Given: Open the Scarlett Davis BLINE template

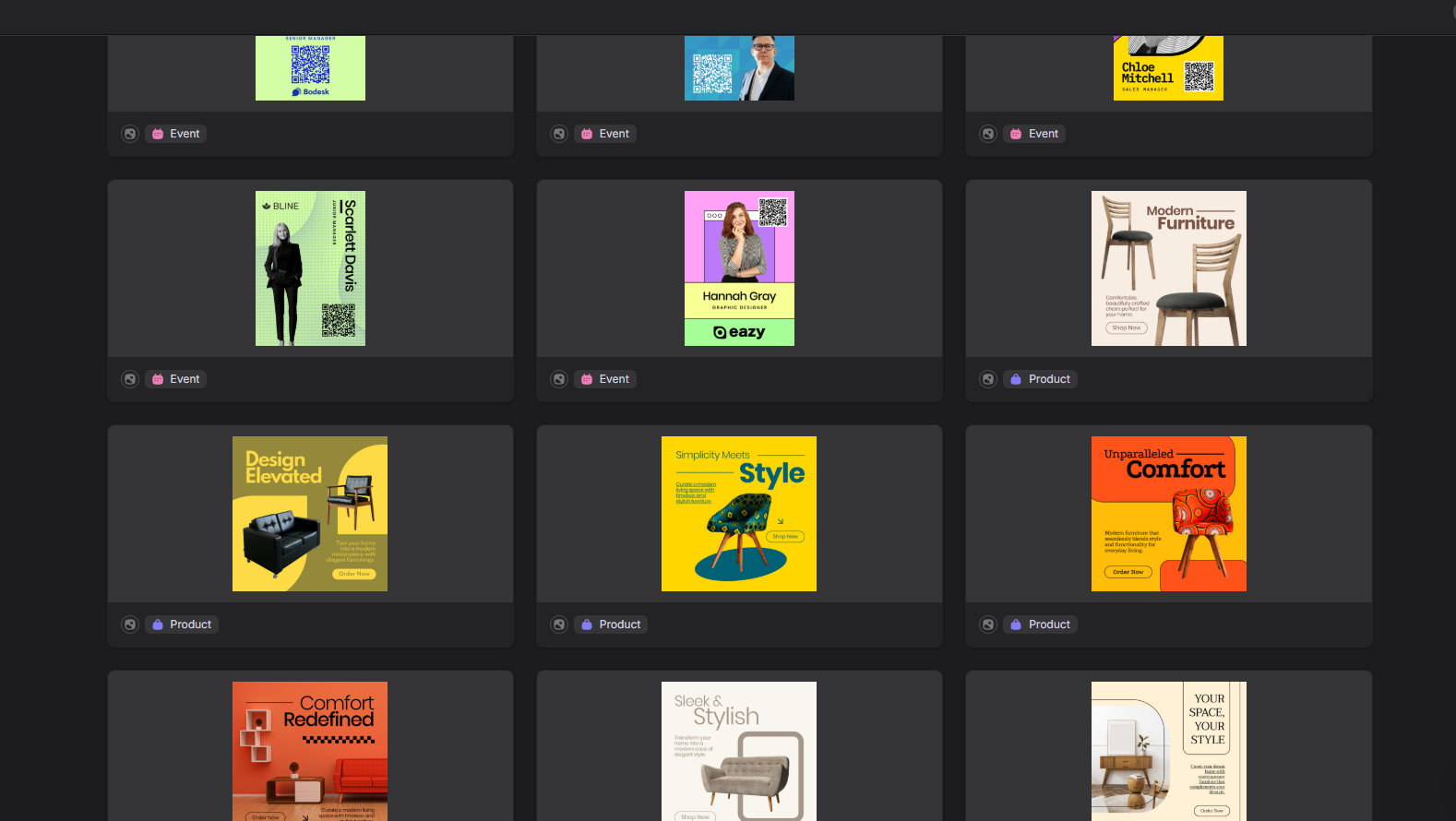Looking at the screenshot, I should point(310,268).
